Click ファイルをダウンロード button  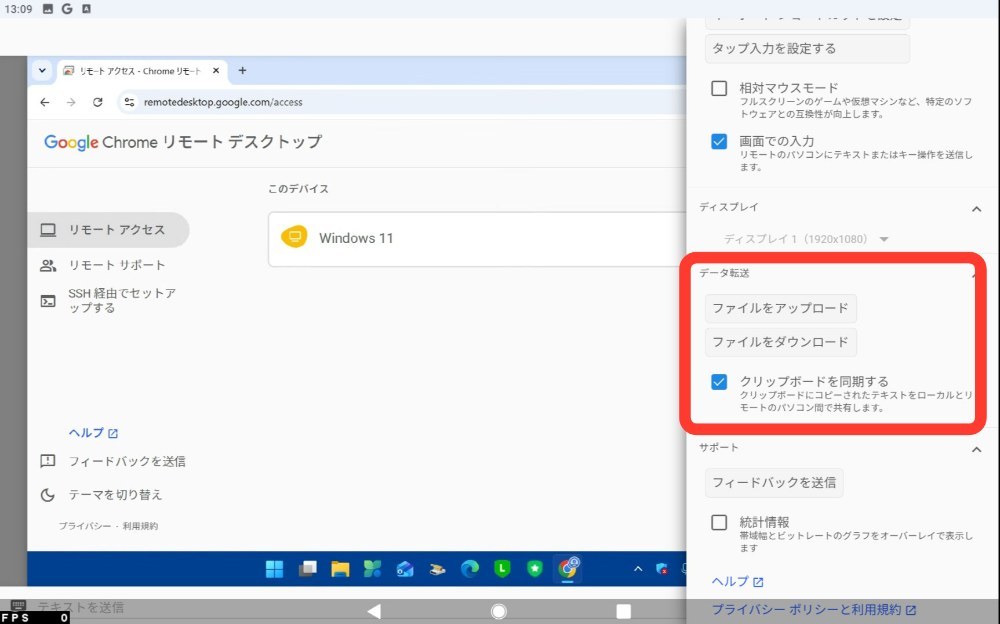coord(781,343)
